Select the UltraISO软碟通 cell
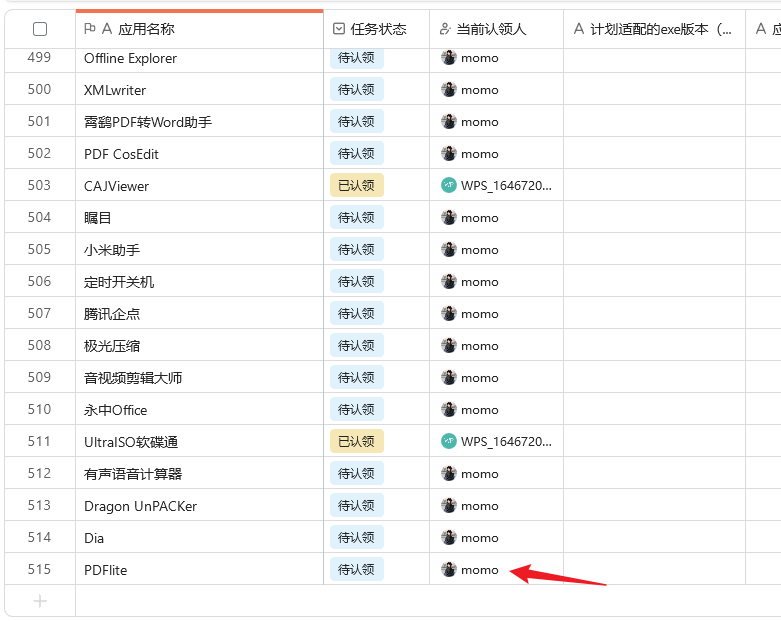Image resolution: width=781 pixels, height=621 pixels. click(x=199, y=442)
